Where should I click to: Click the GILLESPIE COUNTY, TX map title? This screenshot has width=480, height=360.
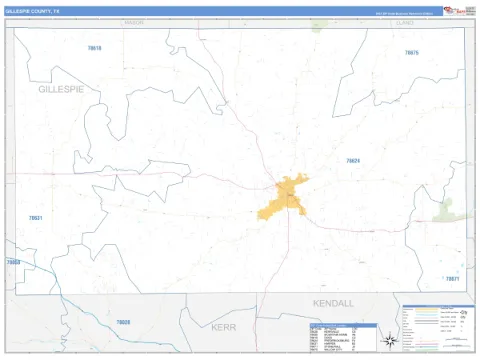(x=32, y=11)
